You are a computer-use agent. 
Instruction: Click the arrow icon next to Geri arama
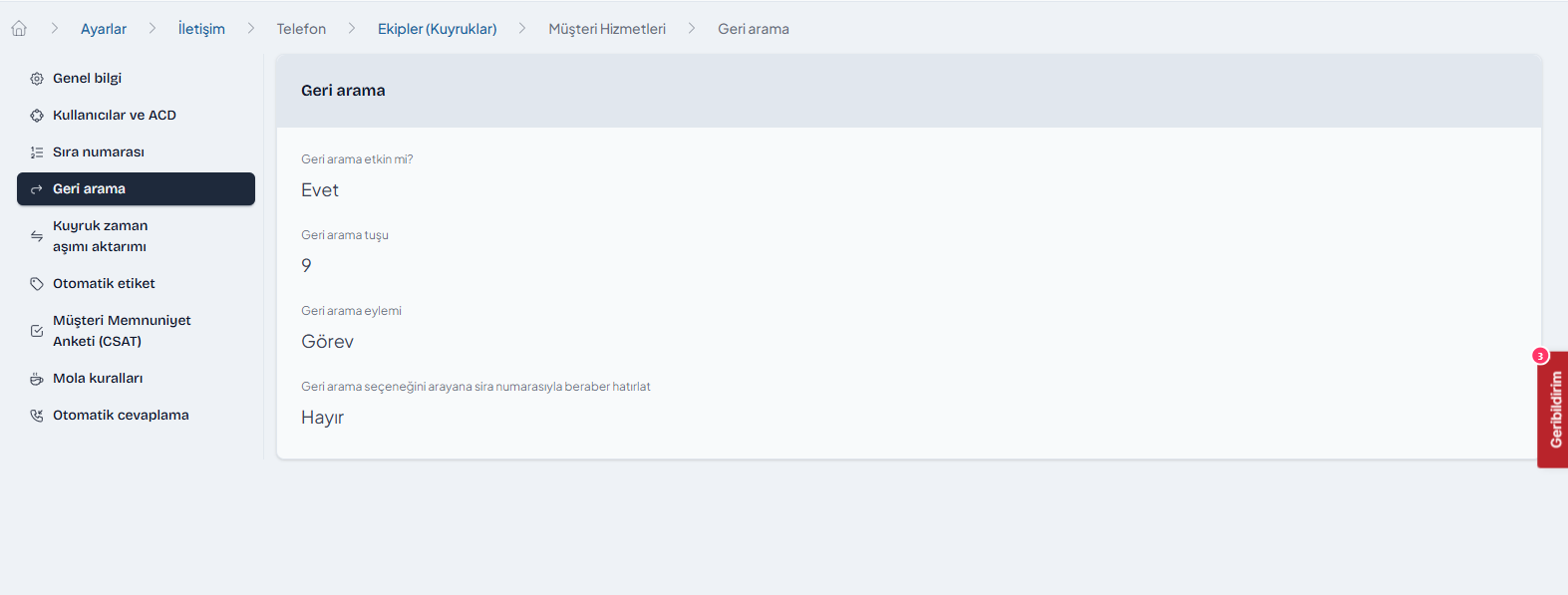(x=37, y=189)
